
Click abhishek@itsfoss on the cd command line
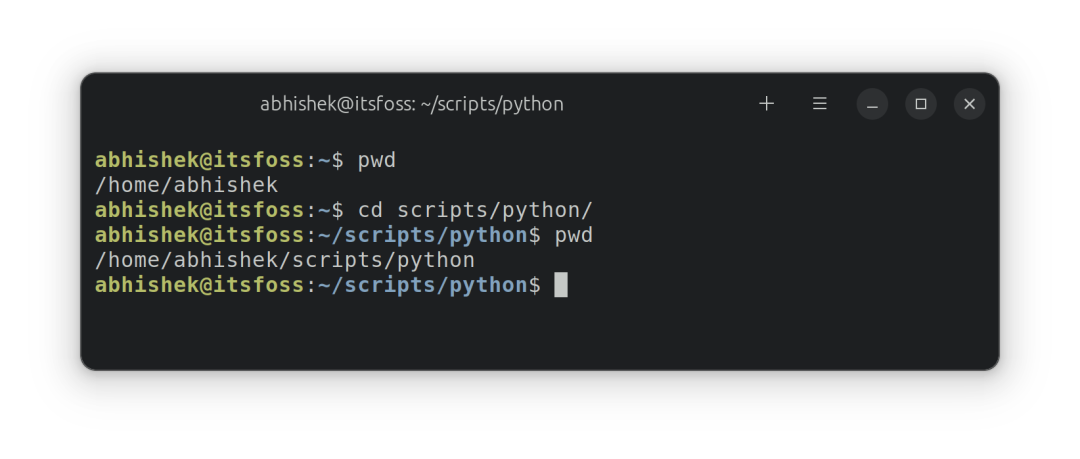tap(199, 210)
